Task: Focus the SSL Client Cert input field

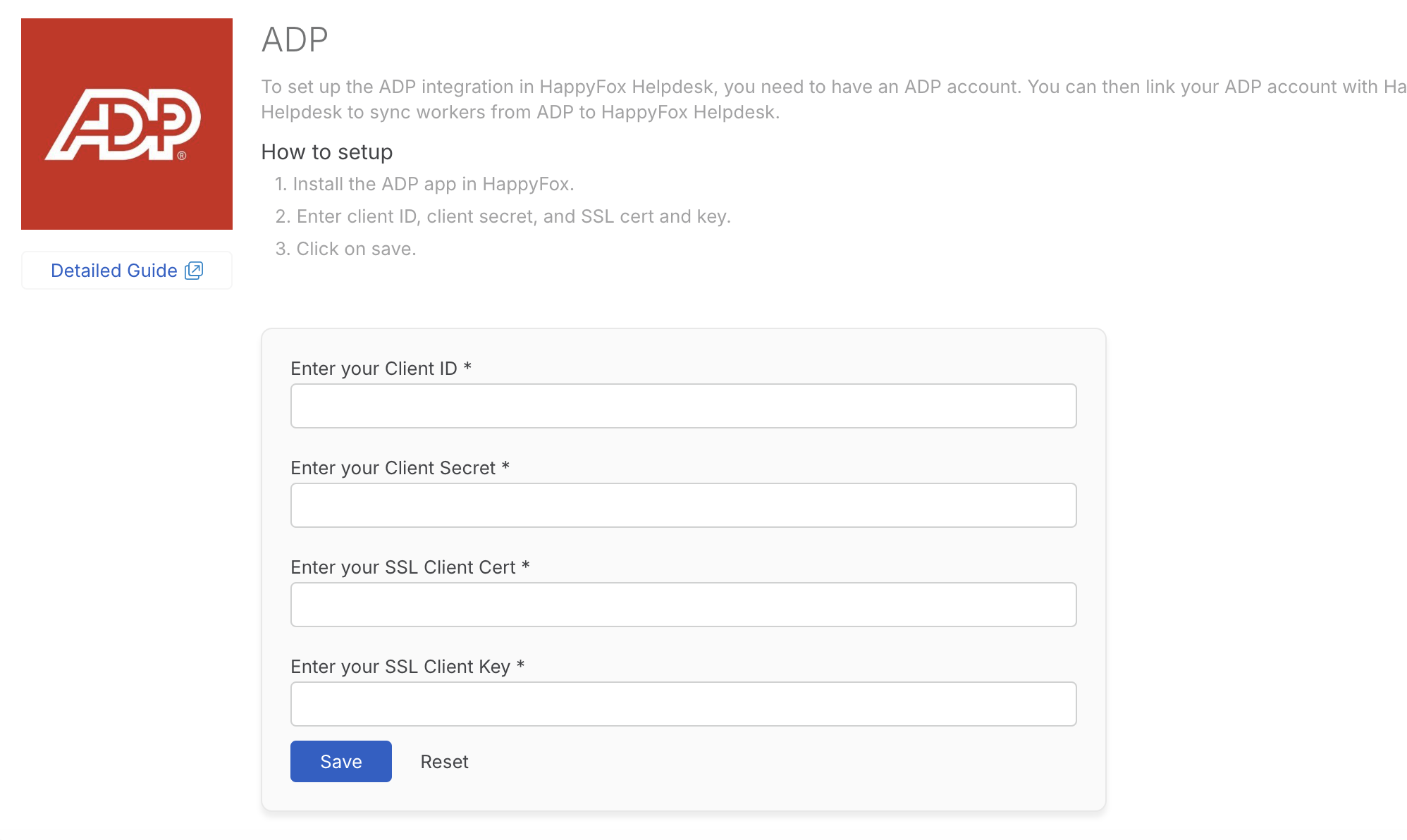Action: (683, 605)
